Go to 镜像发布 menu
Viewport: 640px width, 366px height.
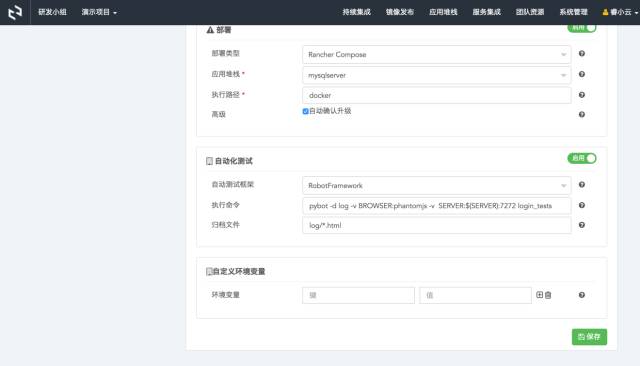tap(400, 12)
